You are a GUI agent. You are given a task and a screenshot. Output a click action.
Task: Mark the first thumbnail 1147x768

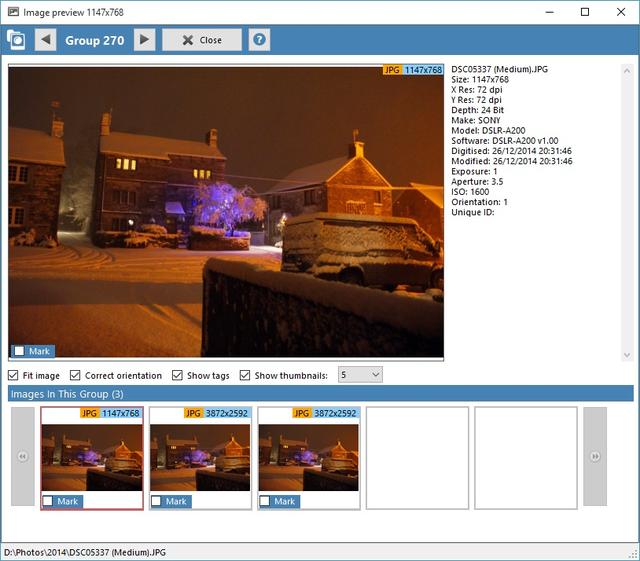click(48, 501)
